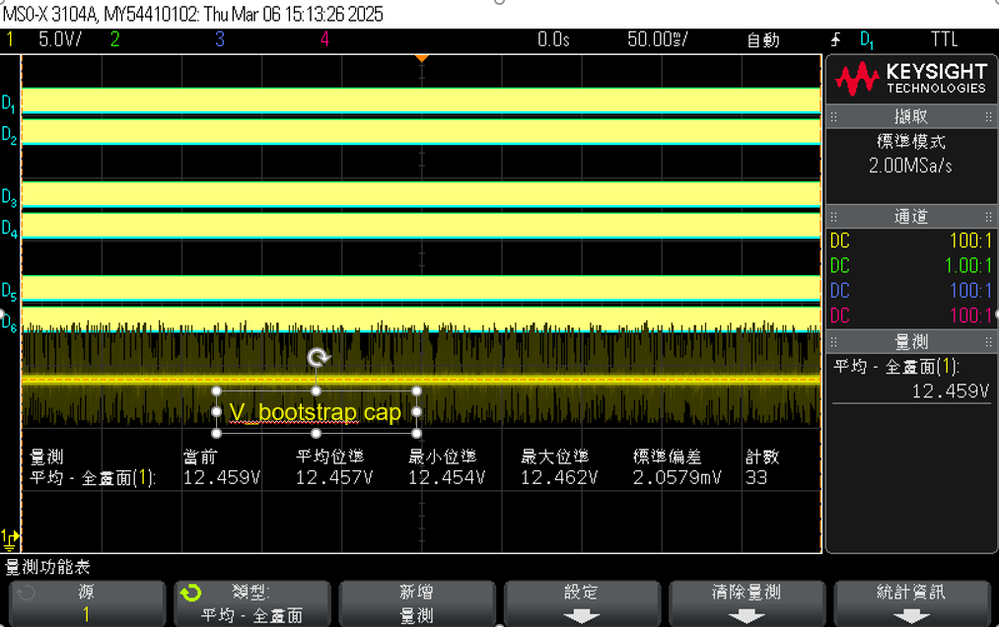Toggle channel 4 display on or off
Image resolution: width=999 pixels, height=627 pixels.
323,40
